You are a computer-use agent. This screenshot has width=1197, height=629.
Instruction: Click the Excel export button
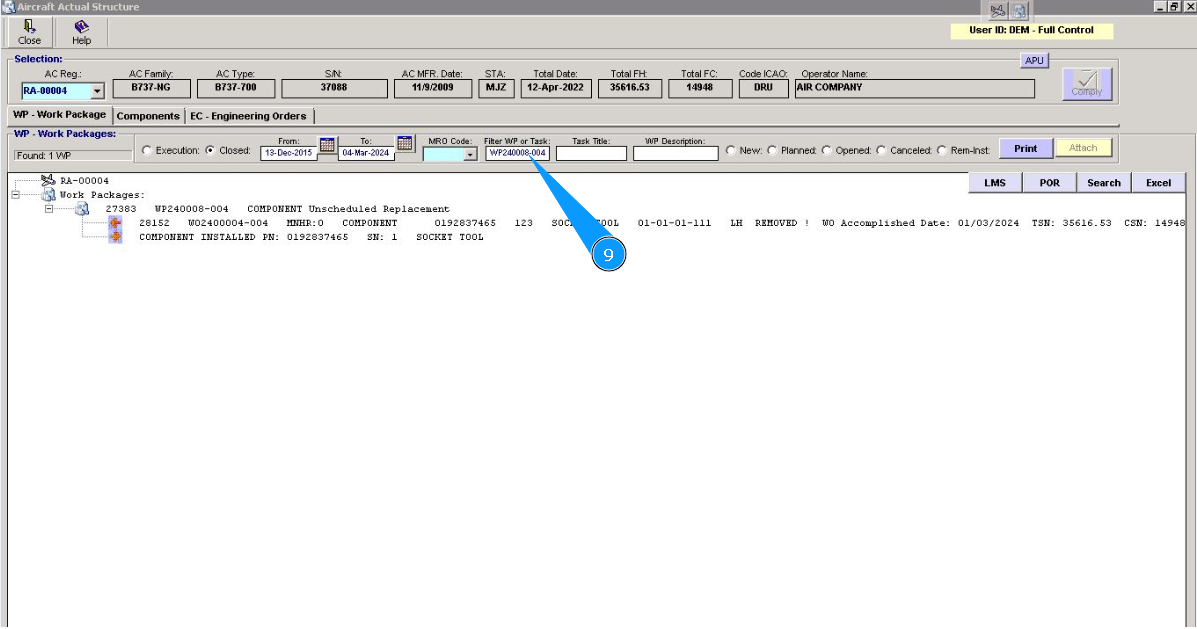click(1158, 182)
